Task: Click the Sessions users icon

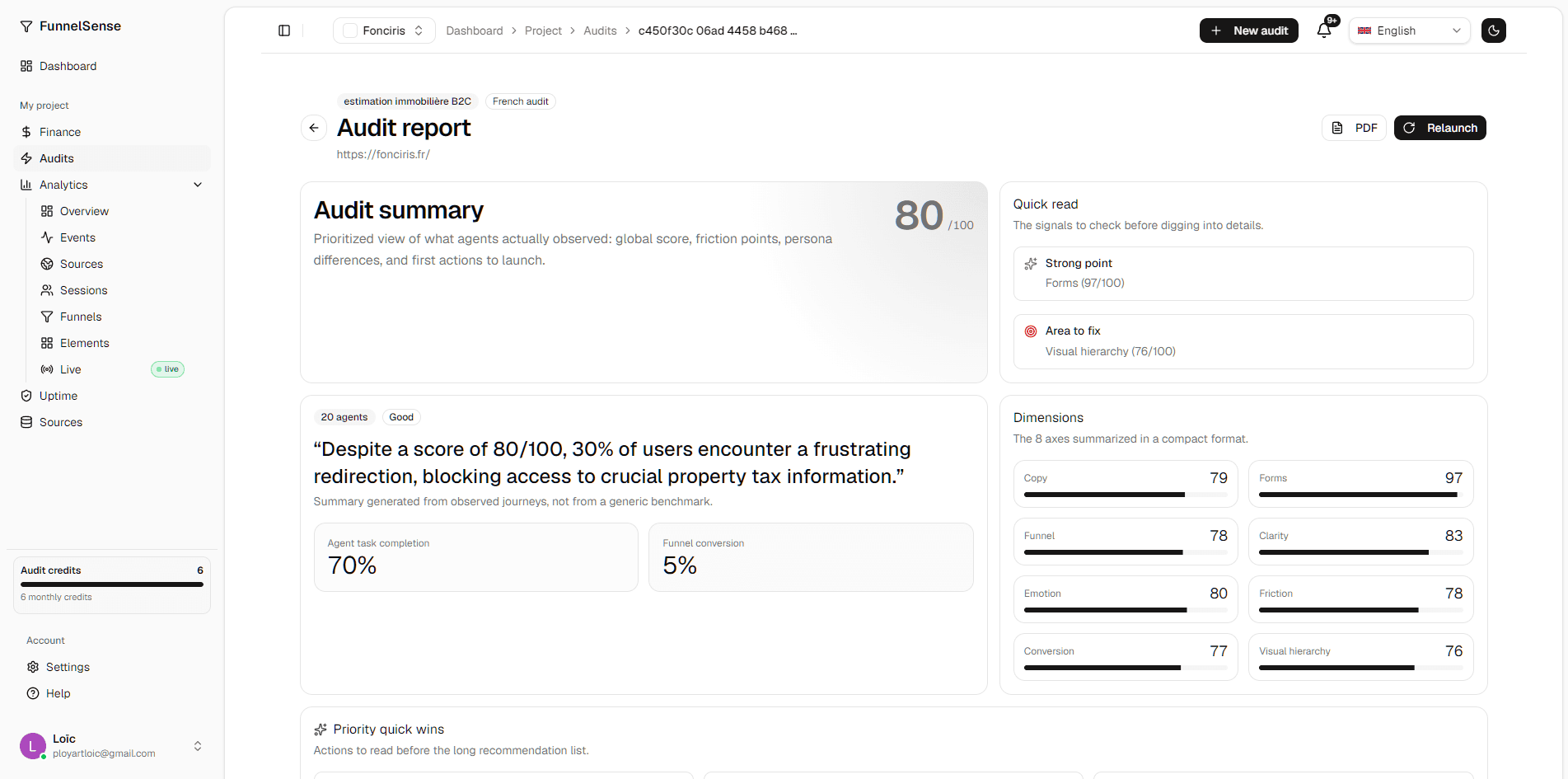Action: 47,290
